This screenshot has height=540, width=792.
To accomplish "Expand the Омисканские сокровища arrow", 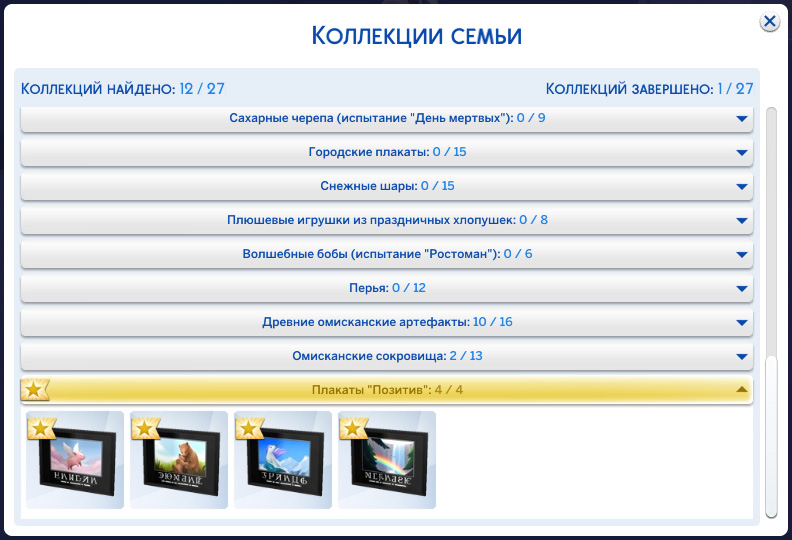I will (x=741, y=357).
